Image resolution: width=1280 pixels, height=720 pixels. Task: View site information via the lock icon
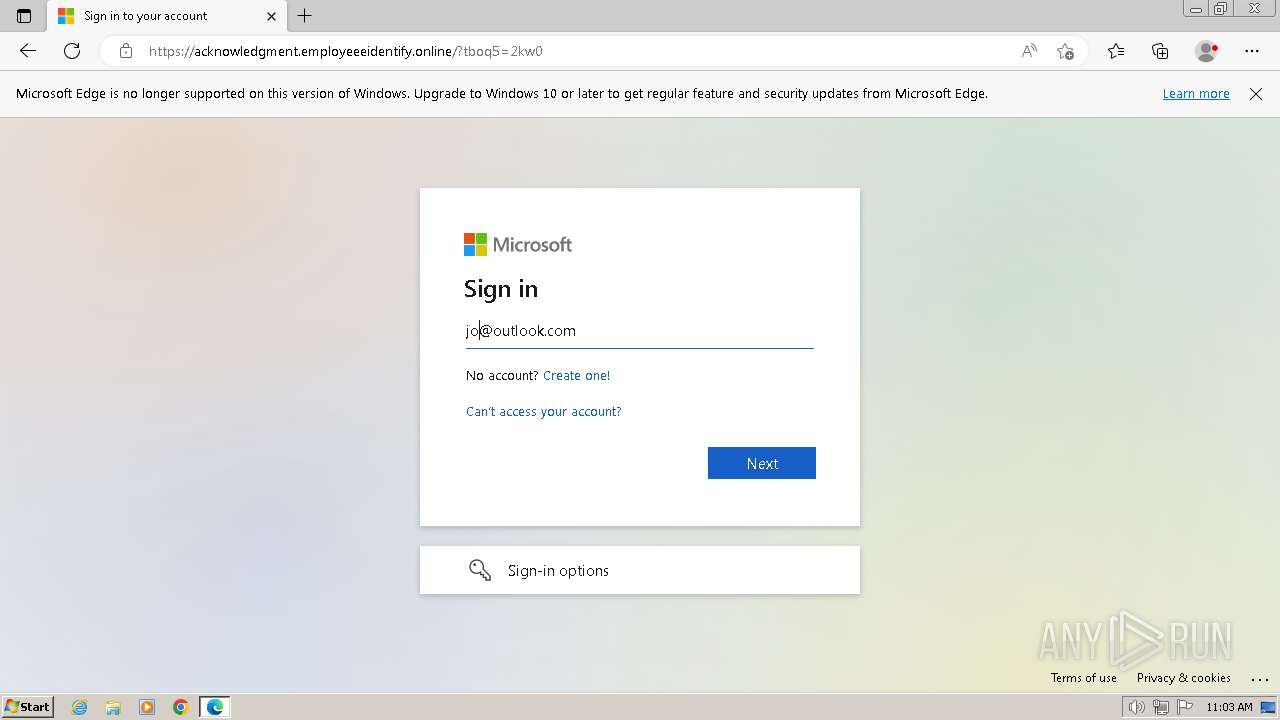pyautogui.click(x=125, y=51)
